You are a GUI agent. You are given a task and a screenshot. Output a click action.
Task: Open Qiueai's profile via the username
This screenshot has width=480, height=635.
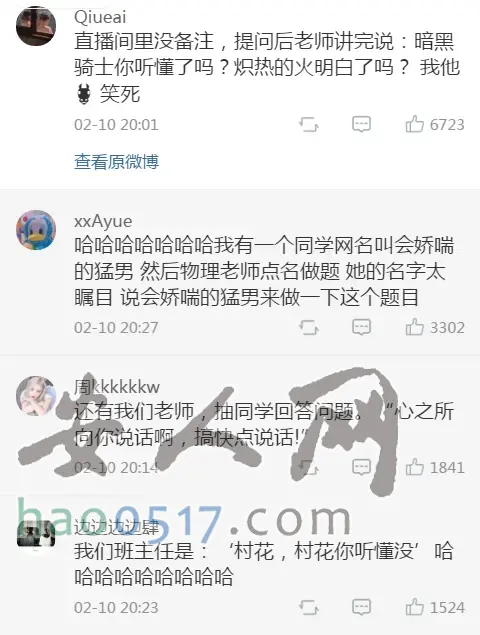pyautogui.click(x=100, y=17)
